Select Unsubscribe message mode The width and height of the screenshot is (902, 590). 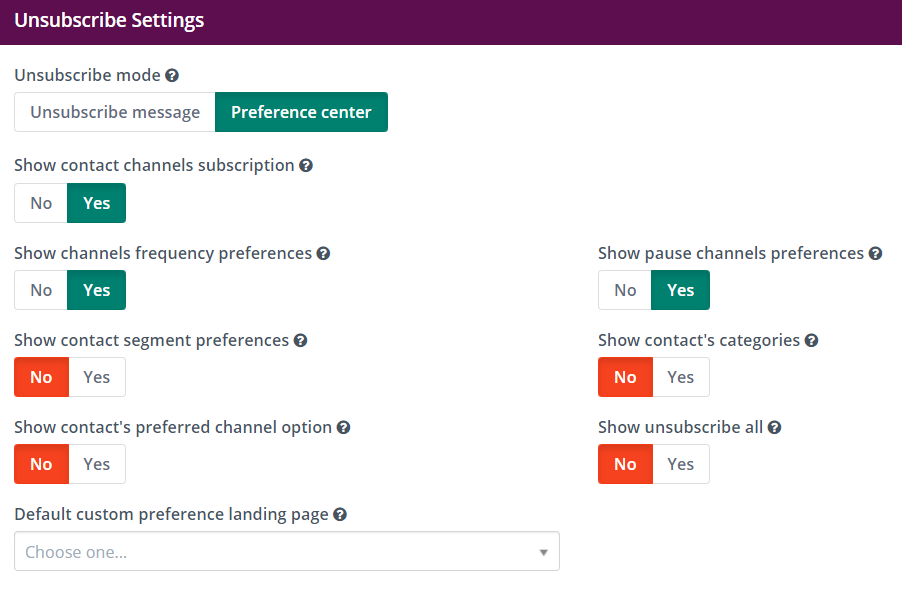(115, 112)
